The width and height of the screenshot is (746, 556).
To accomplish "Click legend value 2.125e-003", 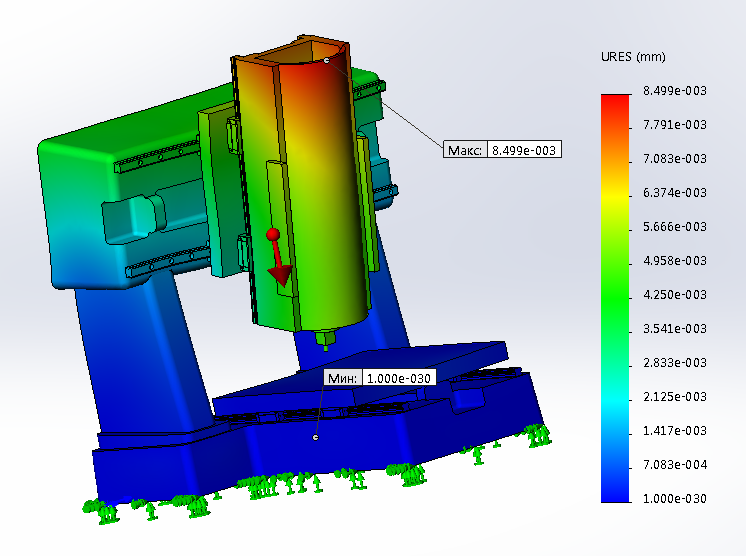I will click(675, 397).
